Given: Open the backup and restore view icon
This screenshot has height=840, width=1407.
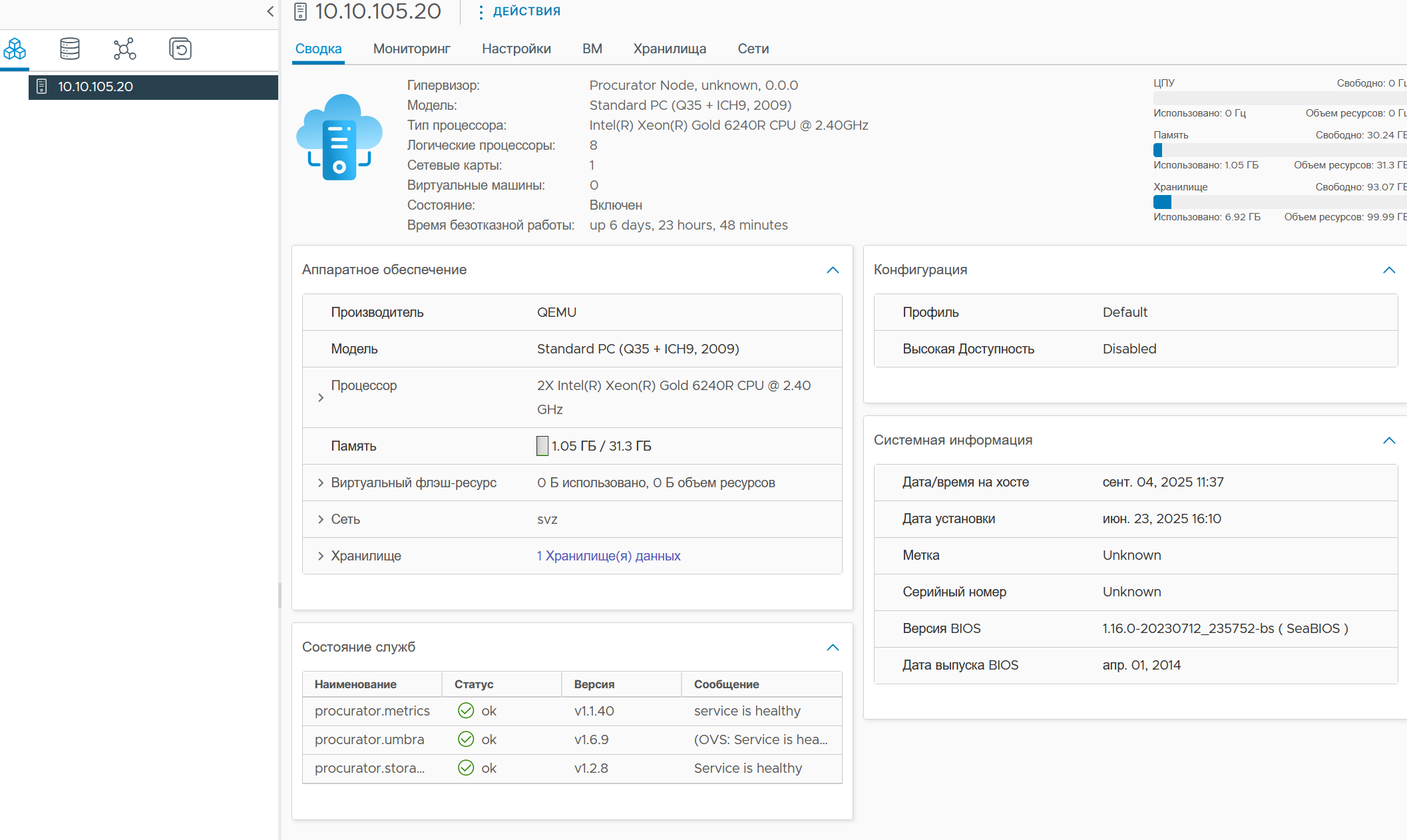Looking at the screenshot, I should click(x=180, y=49).
